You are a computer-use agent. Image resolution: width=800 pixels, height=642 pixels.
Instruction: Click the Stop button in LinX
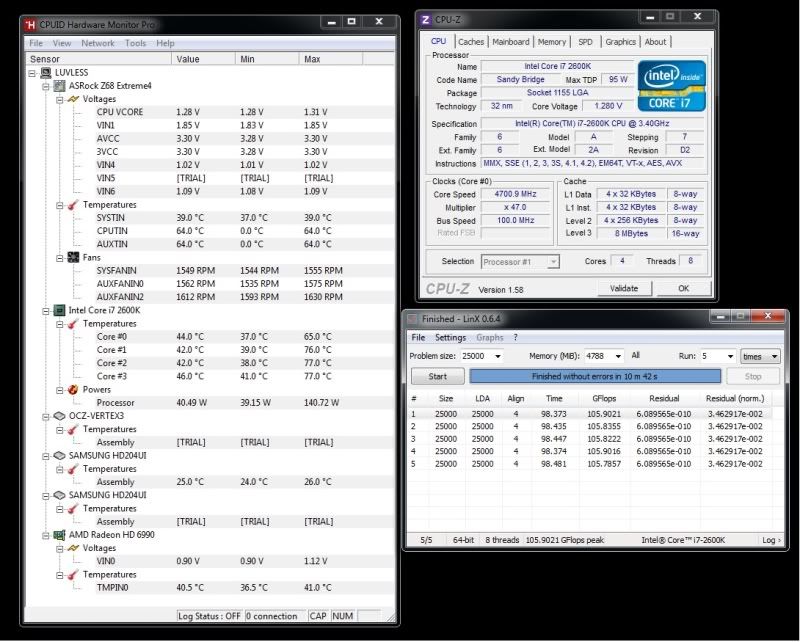click(753, 376)
